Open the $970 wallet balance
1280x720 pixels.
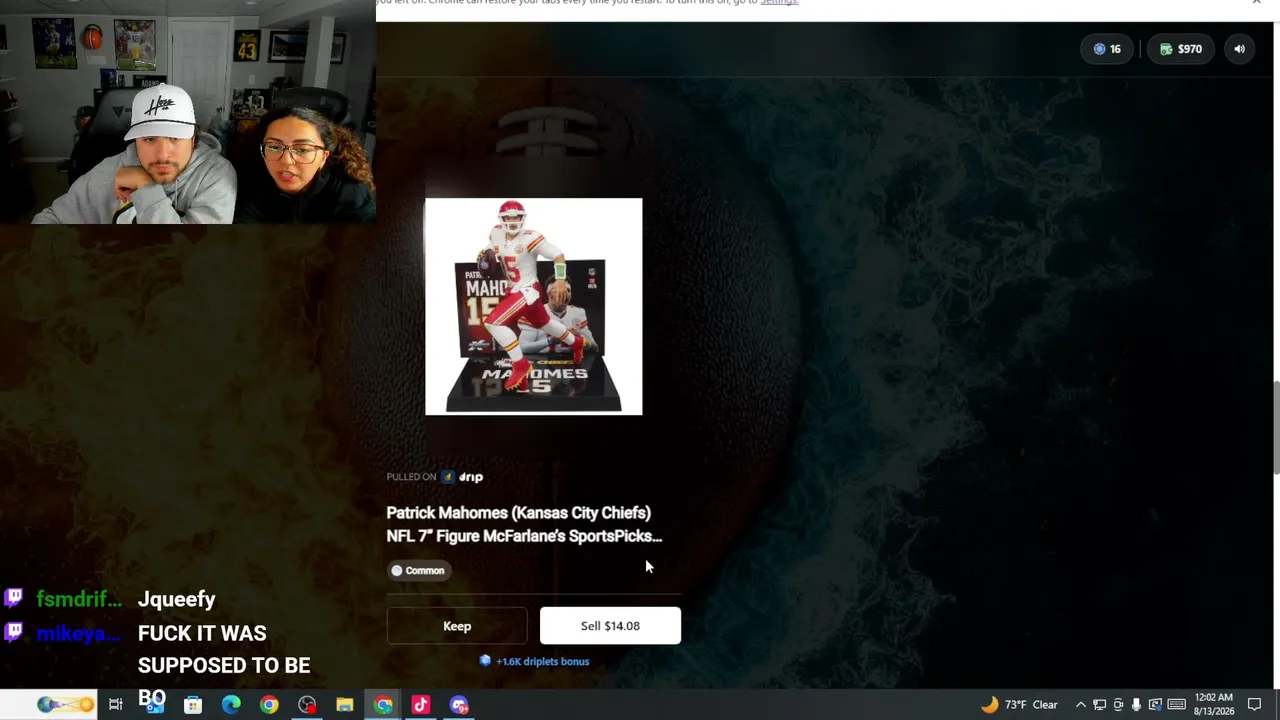pos(1181,49)
